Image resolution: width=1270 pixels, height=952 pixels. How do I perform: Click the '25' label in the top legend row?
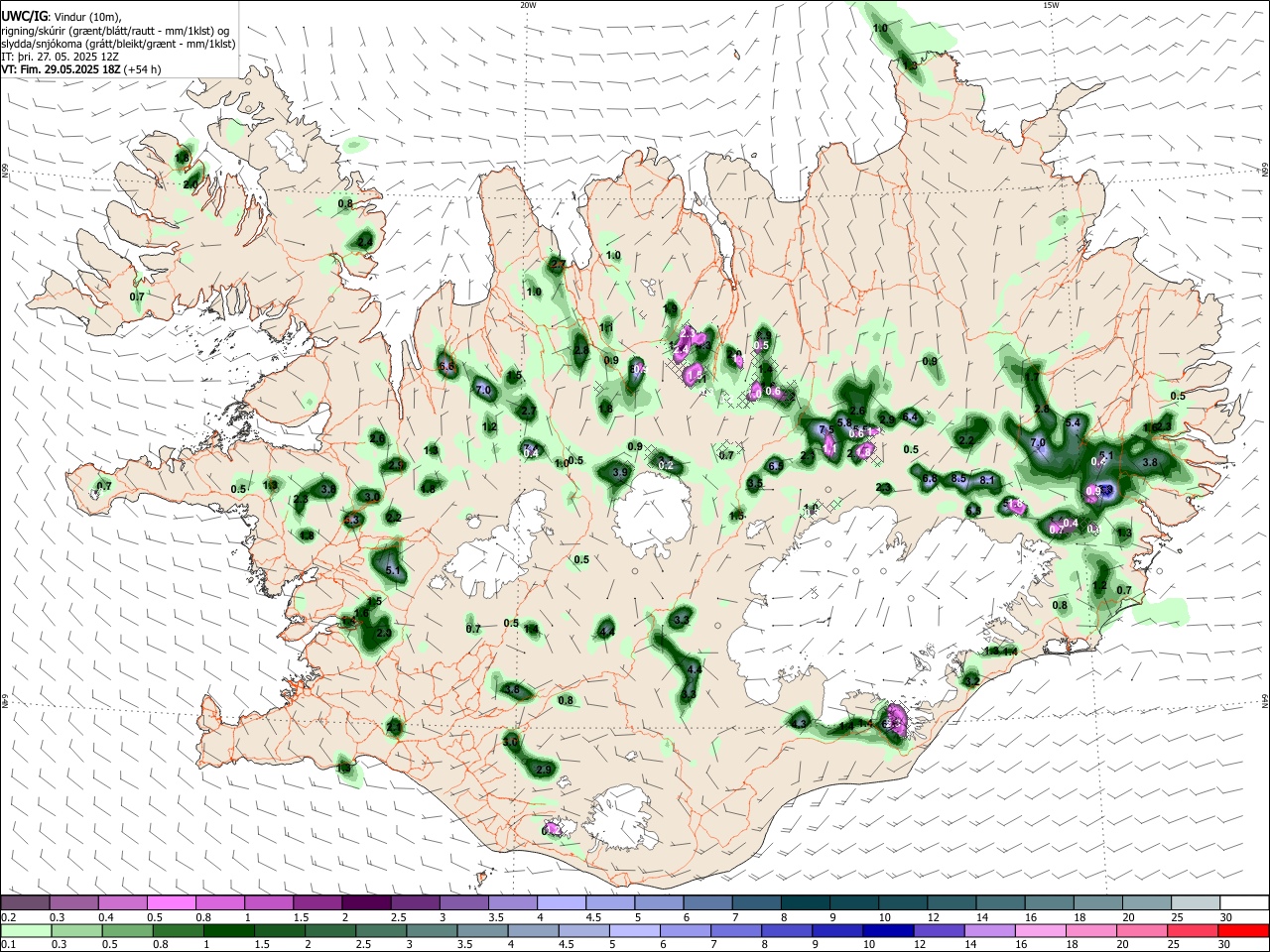point(1177,917)
